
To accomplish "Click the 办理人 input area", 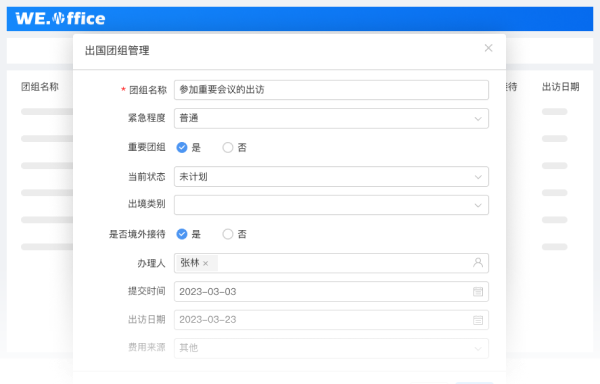I will 331,263.
